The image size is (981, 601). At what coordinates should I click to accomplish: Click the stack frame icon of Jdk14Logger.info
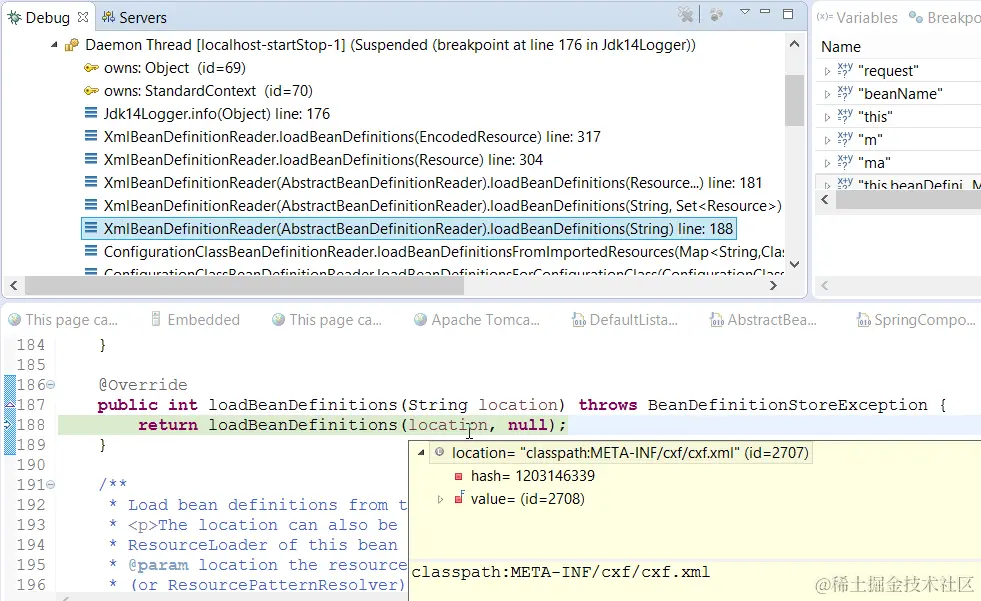click(x=91, y=113)
